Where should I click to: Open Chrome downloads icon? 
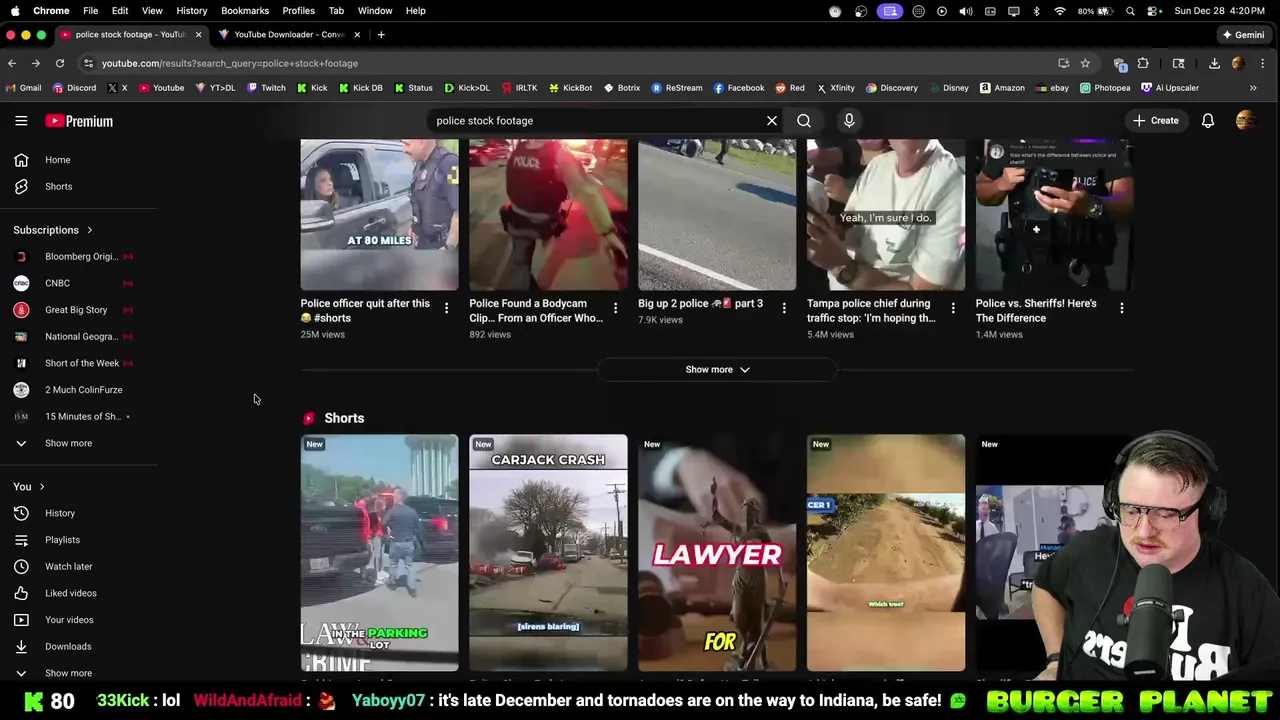[x=1214, y=63]
